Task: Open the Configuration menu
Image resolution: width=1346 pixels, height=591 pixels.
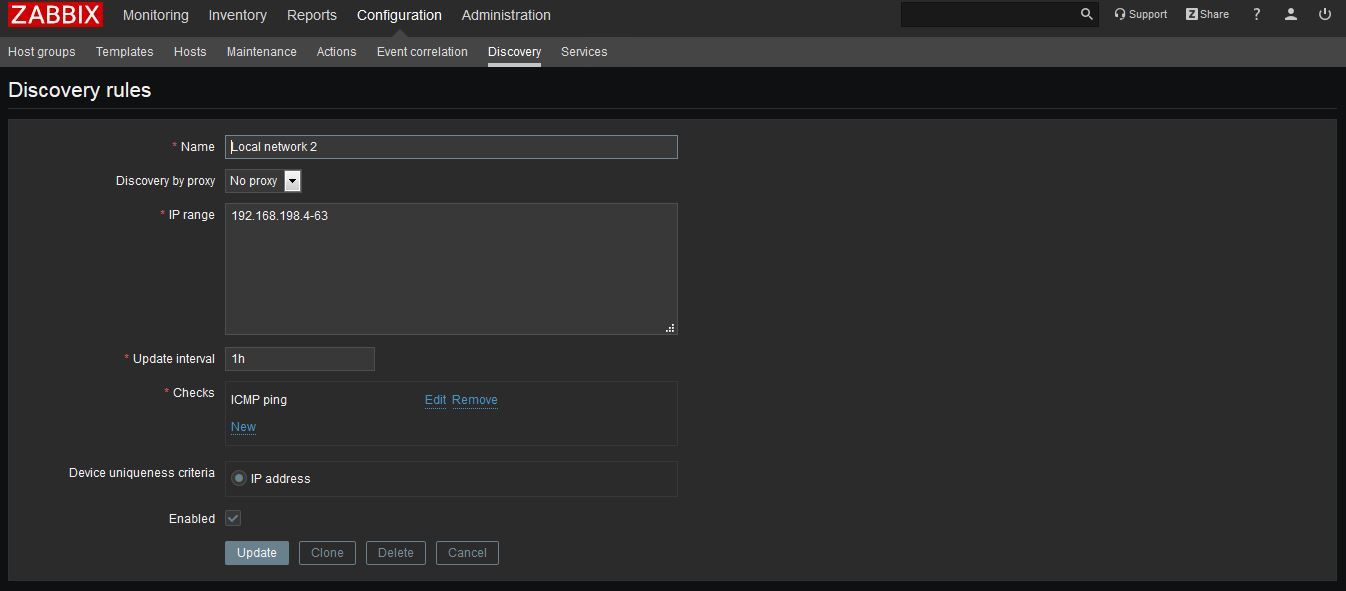Action: point(398,15)
